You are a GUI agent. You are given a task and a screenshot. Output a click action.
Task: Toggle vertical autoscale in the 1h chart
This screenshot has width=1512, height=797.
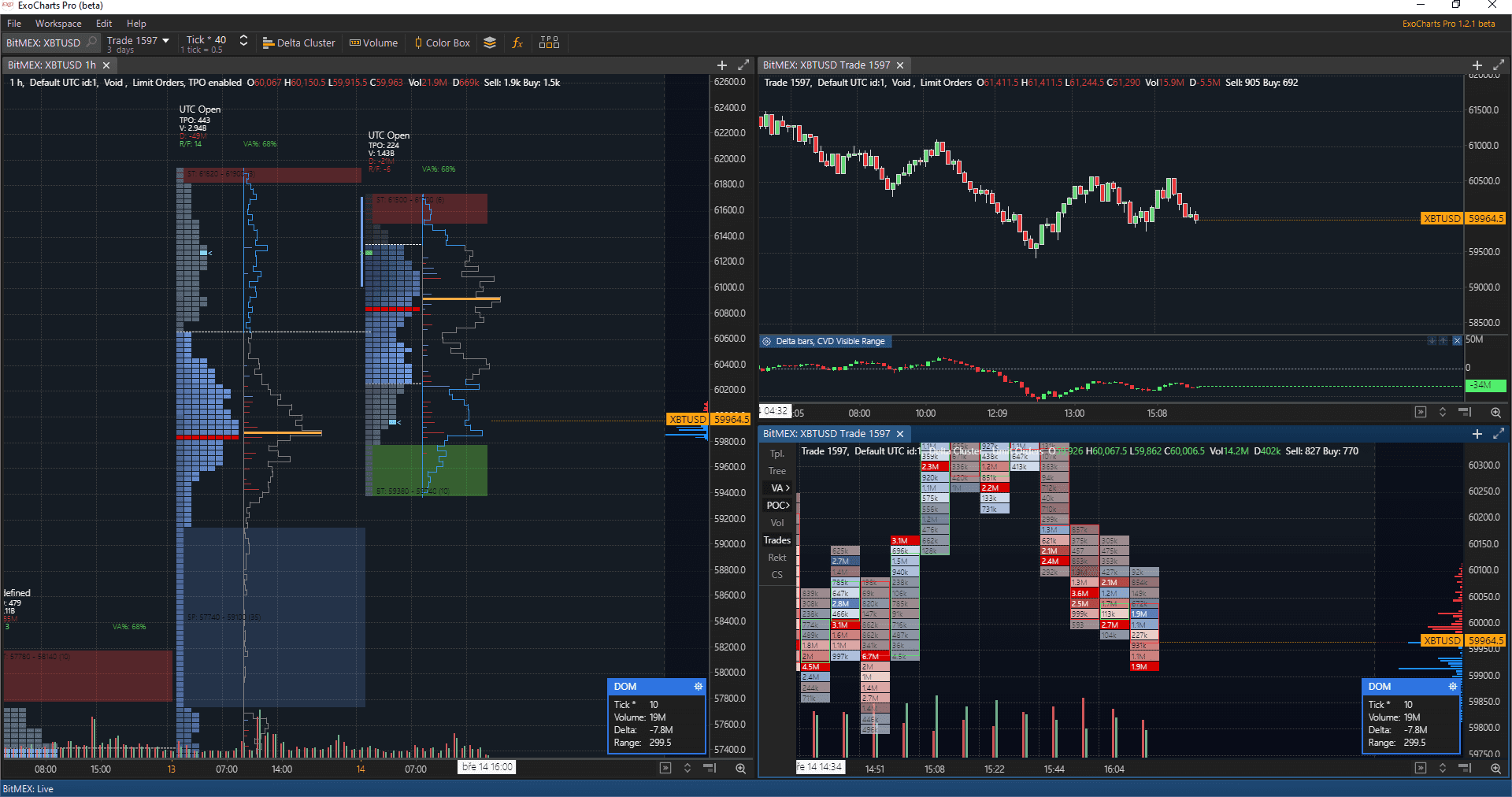point(687,768)
